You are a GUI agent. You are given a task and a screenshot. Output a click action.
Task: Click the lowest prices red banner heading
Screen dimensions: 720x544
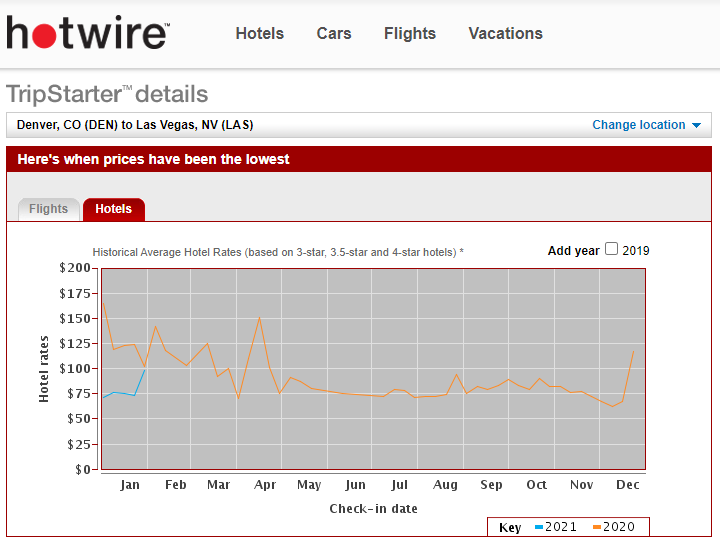tap(153, 159)
